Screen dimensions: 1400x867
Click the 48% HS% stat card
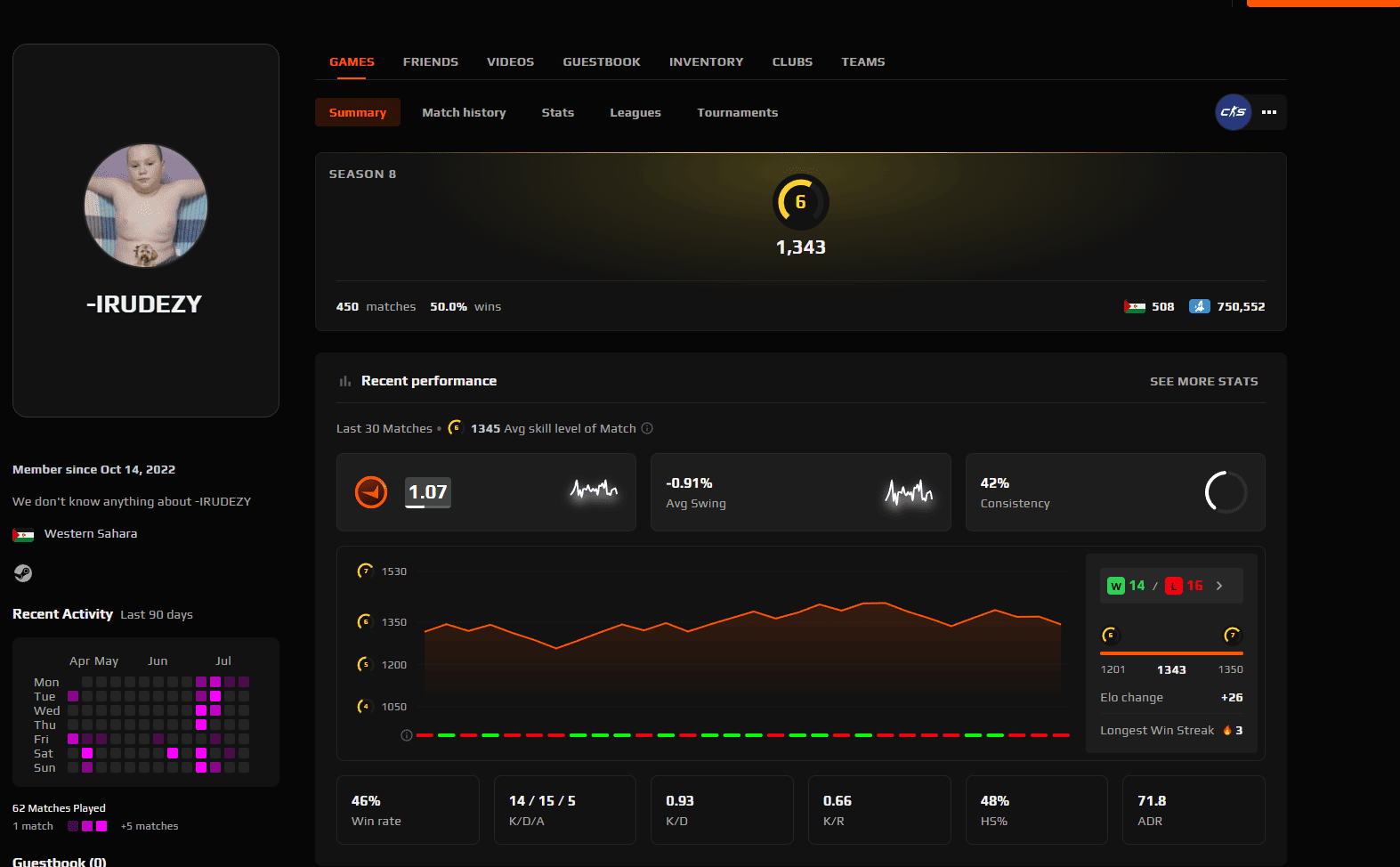[1037, 810]
